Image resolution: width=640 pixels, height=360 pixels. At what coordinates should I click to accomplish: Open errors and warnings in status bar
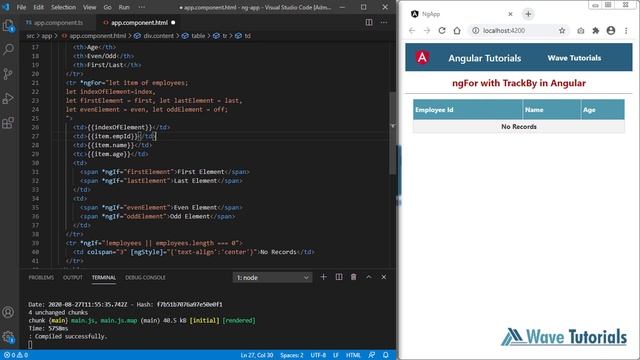[16, 355]
